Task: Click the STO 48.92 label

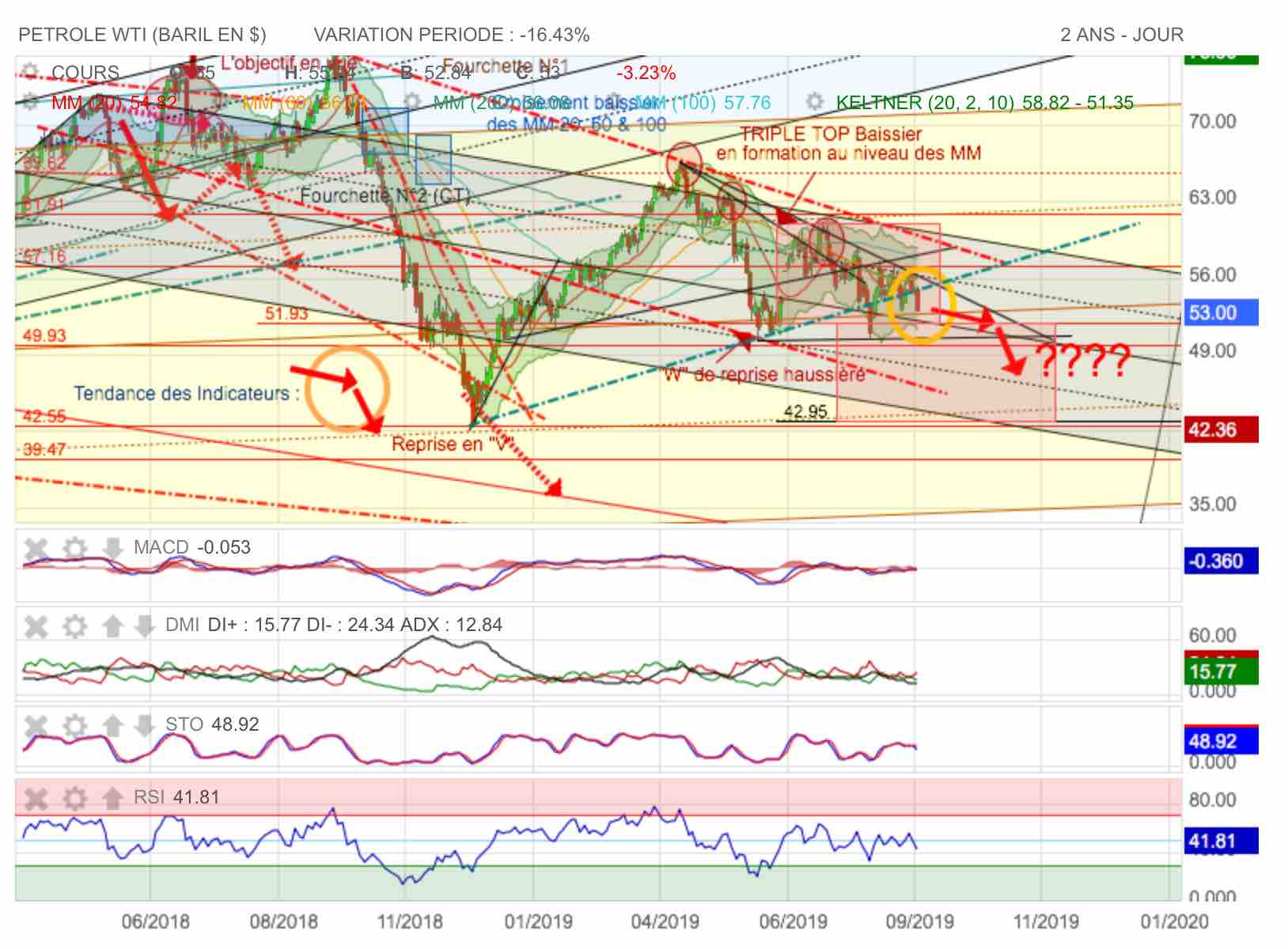Action: (212, 724)
